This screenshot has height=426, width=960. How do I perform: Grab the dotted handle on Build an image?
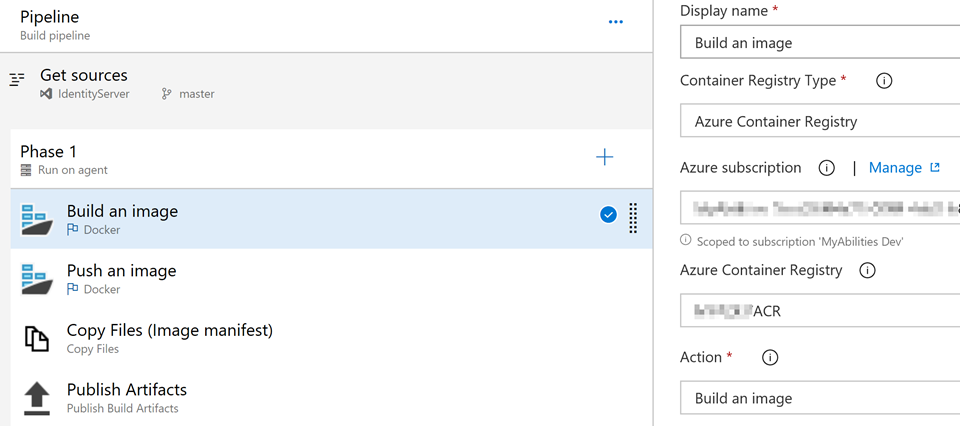point(634,217)
